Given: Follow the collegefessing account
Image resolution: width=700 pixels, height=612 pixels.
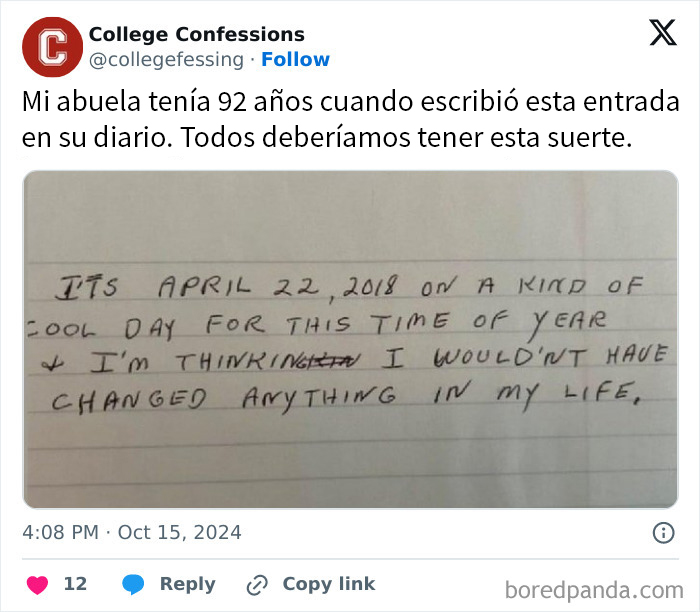Looking at the screenshot, I should click(x=295, y=59).
